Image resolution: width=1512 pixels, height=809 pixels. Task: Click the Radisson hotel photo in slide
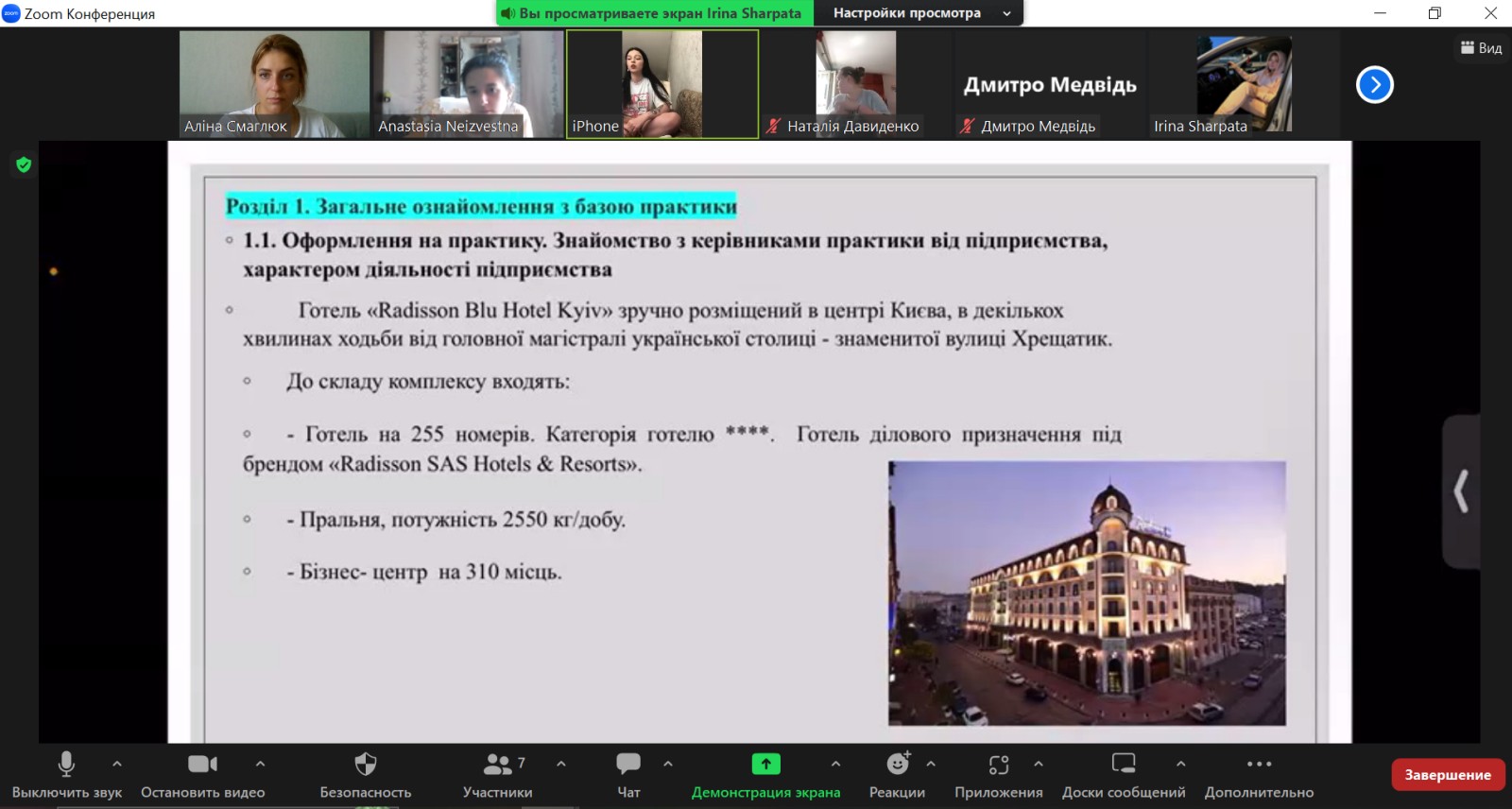(x=1087, y=594)
